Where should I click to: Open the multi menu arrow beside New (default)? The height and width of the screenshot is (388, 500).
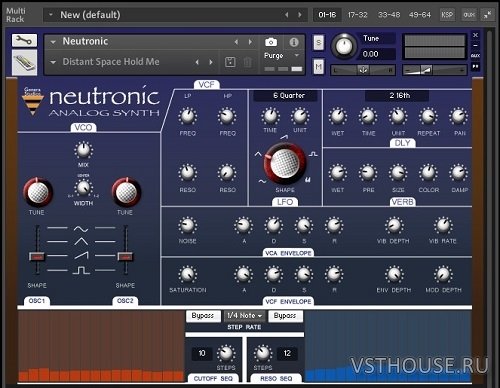coord(51,15)
